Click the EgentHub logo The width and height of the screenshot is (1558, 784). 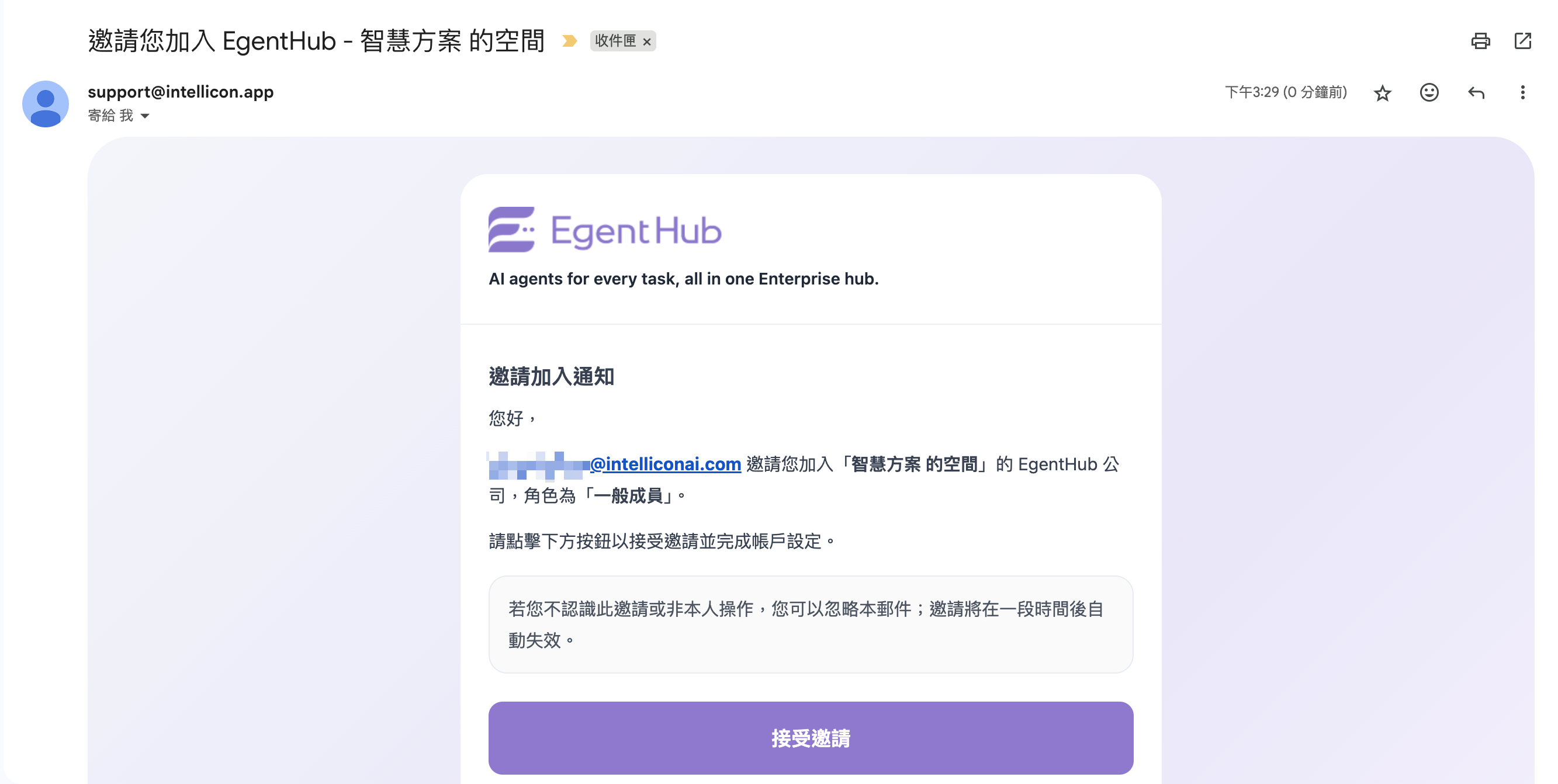coord(605,230)
